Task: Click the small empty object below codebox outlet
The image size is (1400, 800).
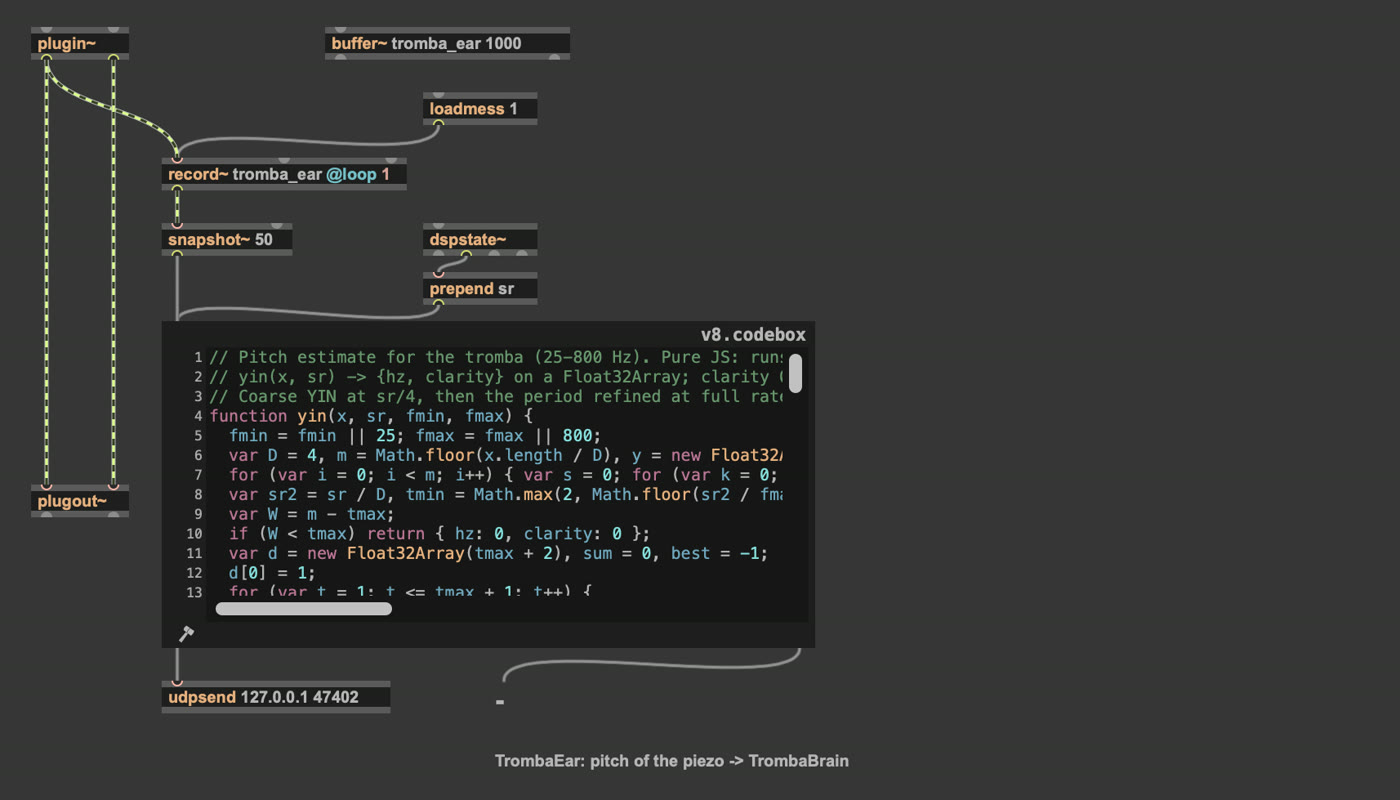Action: point(500,702)
